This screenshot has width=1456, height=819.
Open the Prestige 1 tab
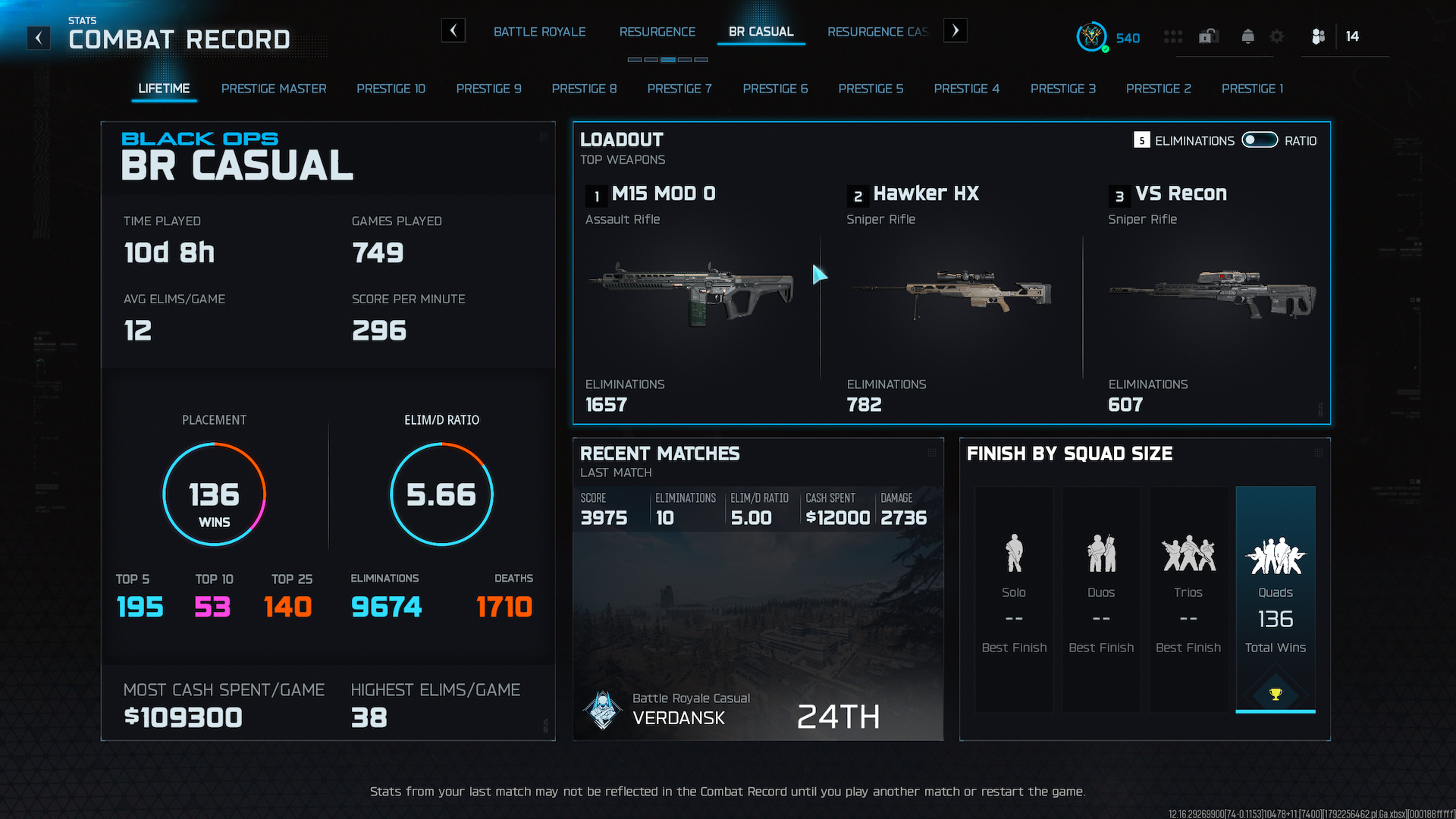point(1253,89)
